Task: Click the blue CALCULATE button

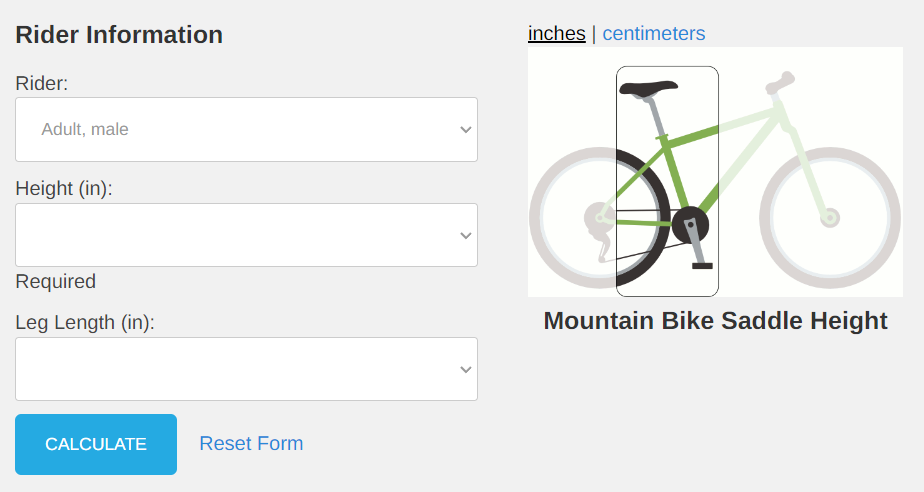Action: tap(96, 444)
